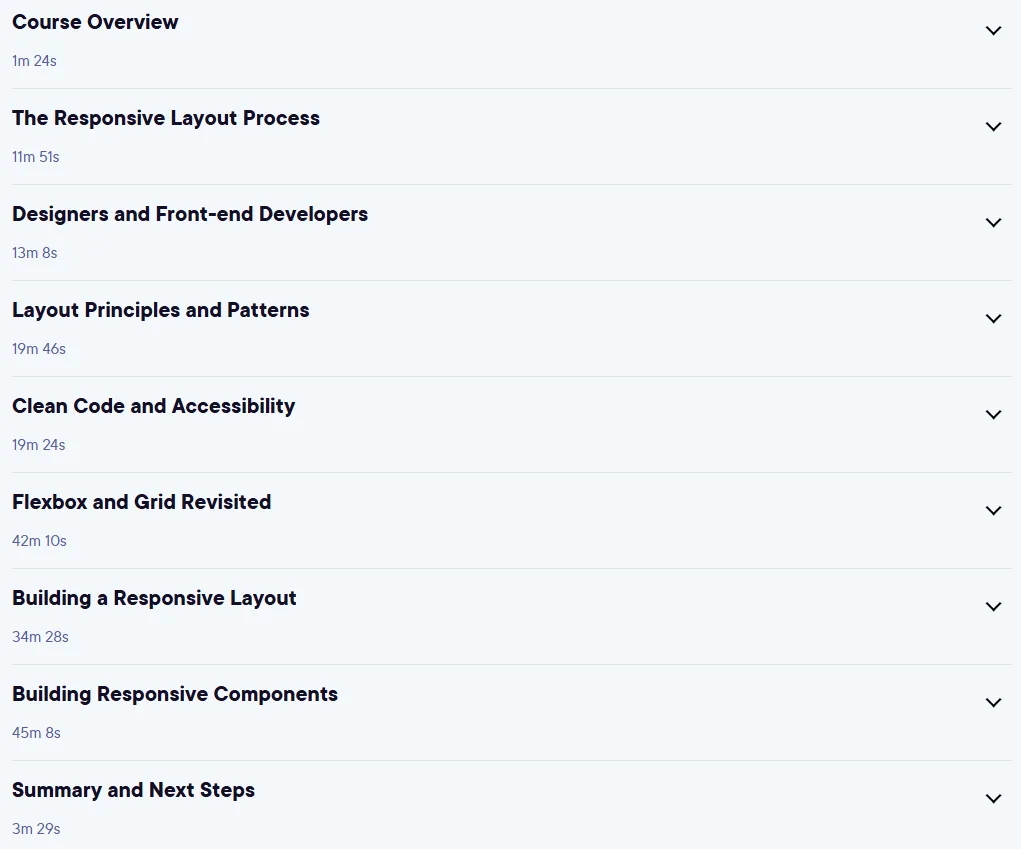
Task: Expand the Course Overview chevron
Action: (x=993, y=31)
